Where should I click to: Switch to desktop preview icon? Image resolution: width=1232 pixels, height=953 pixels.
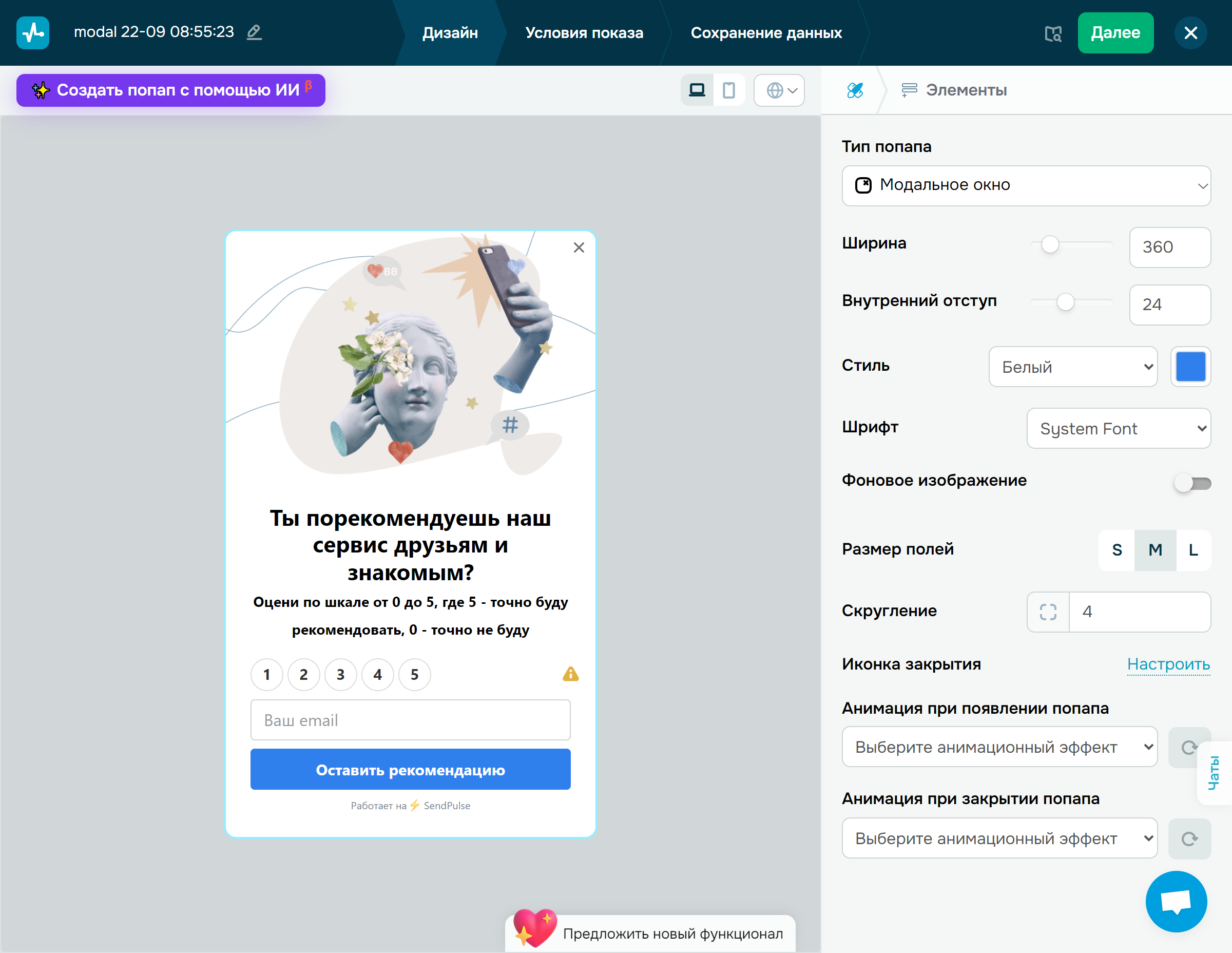click(x=697, y=90)
